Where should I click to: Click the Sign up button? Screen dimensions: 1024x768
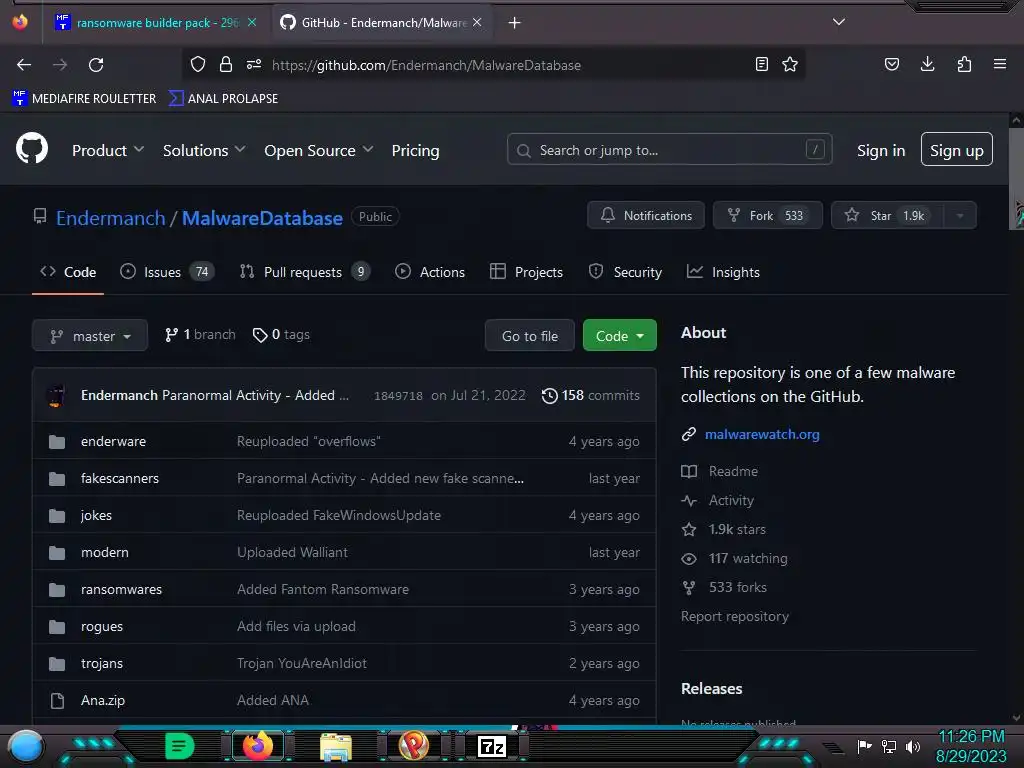[x=957, y=150]
